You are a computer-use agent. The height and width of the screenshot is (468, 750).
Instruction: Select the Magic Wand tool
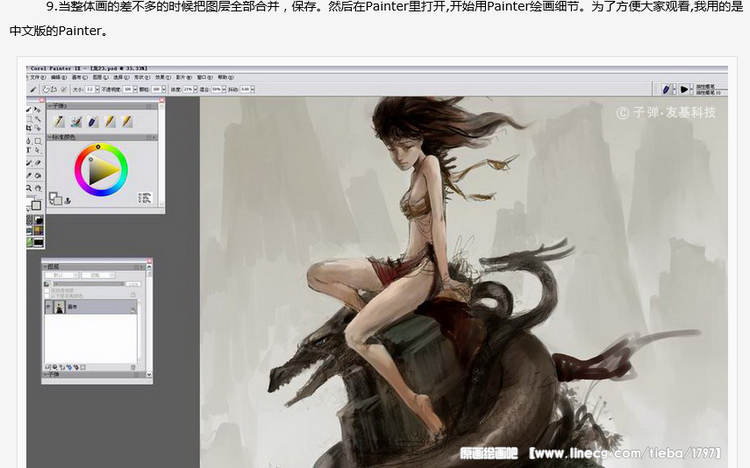tap(38, 119)
